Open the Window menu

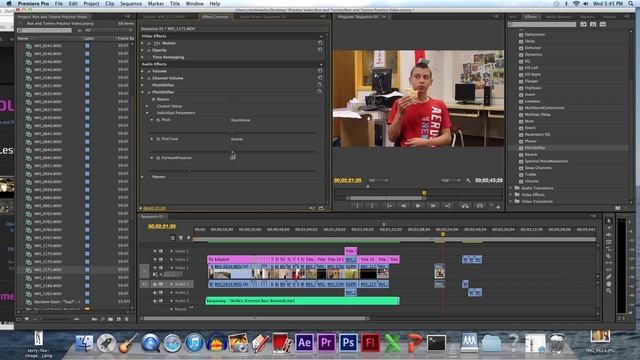195,4
